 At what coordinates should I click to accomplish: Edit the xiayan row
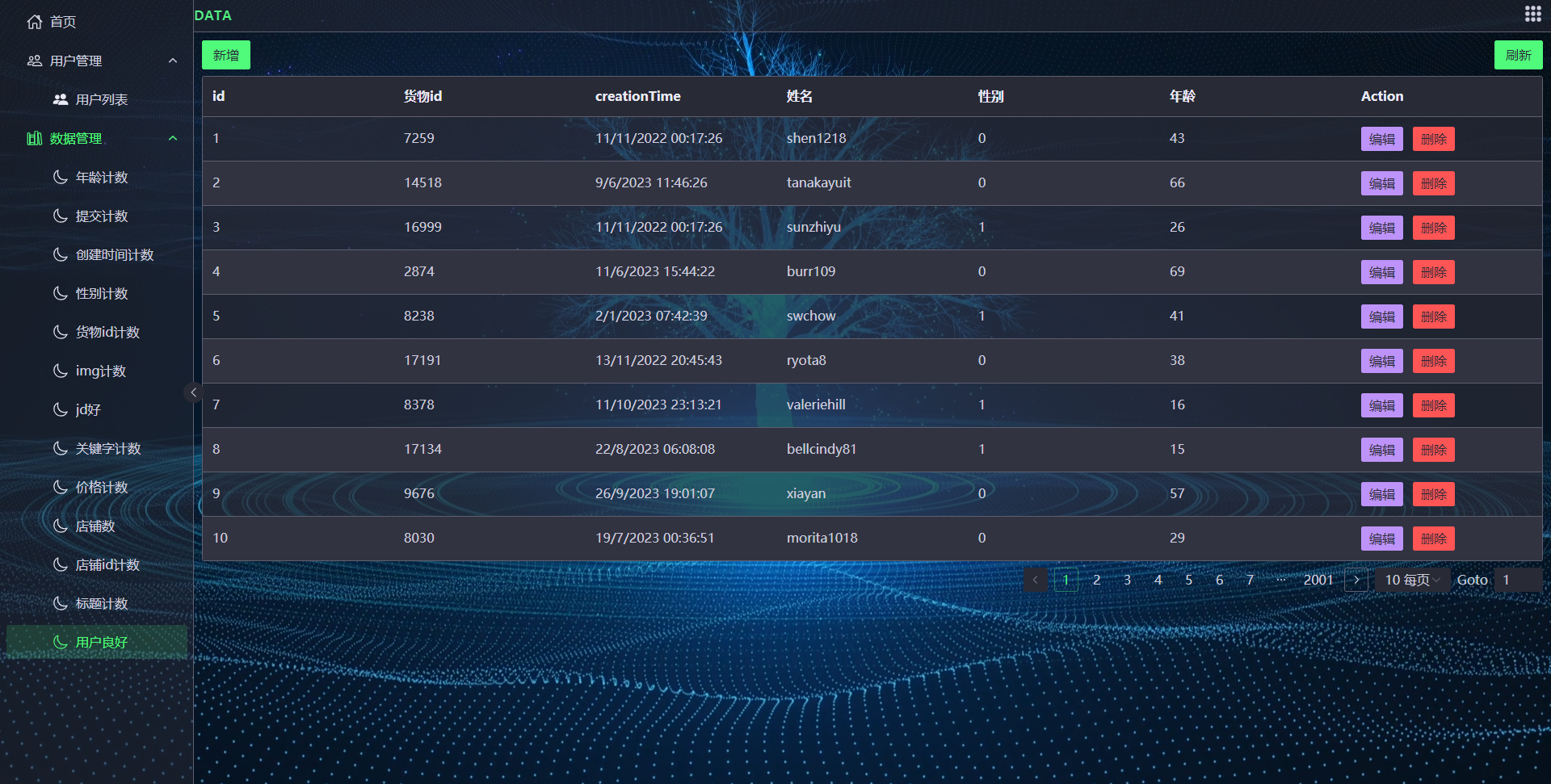(x=1382, y=494)
